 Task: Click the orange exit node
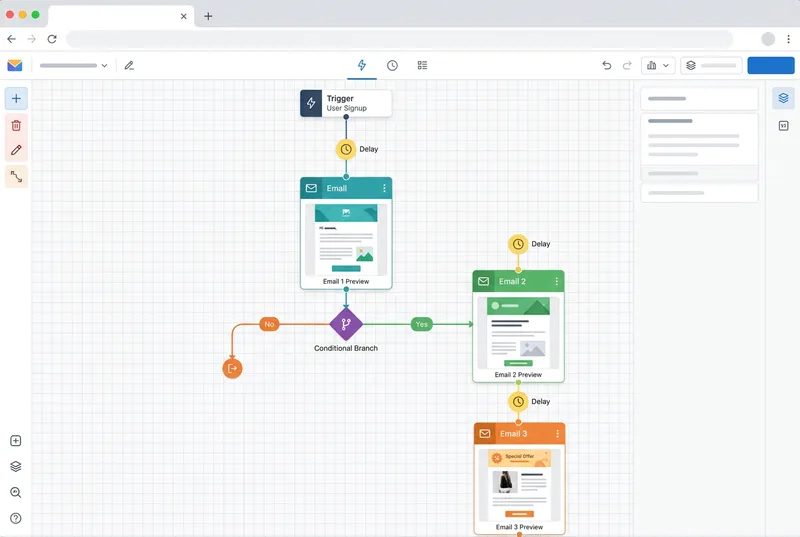pos(232,369)
